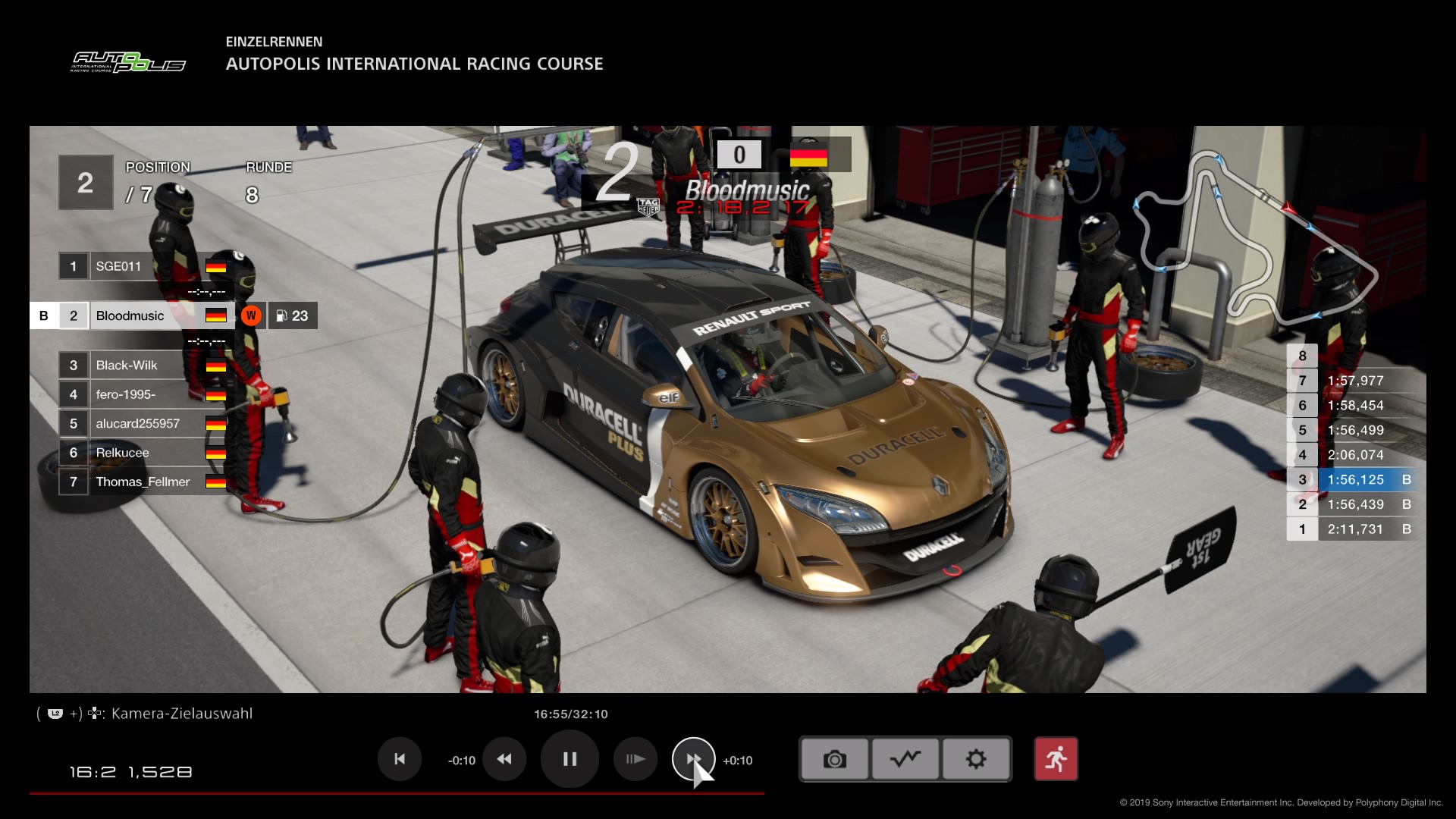Click the fast-forward replay button
This screenshot has height=819, width=1456.
tap(693, 759)
